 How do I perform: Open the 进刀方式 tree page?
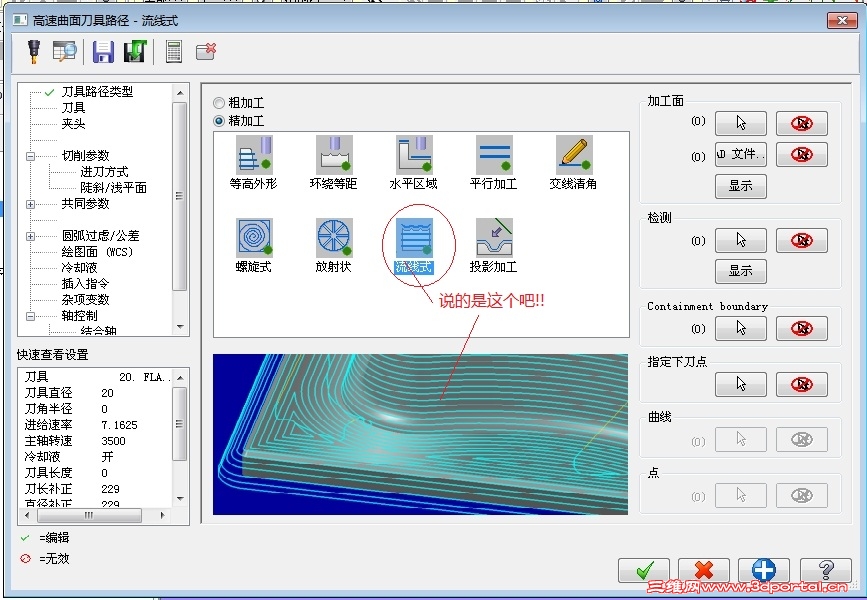click(104, 172)
